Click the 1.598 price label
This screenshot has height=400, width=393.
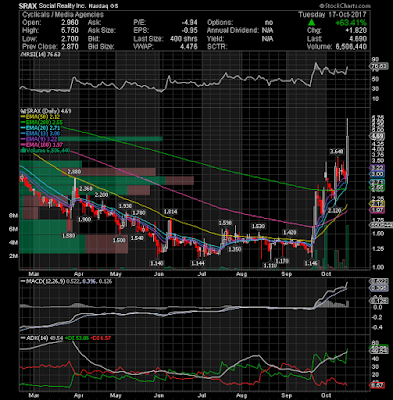click(x=225, y=223)
